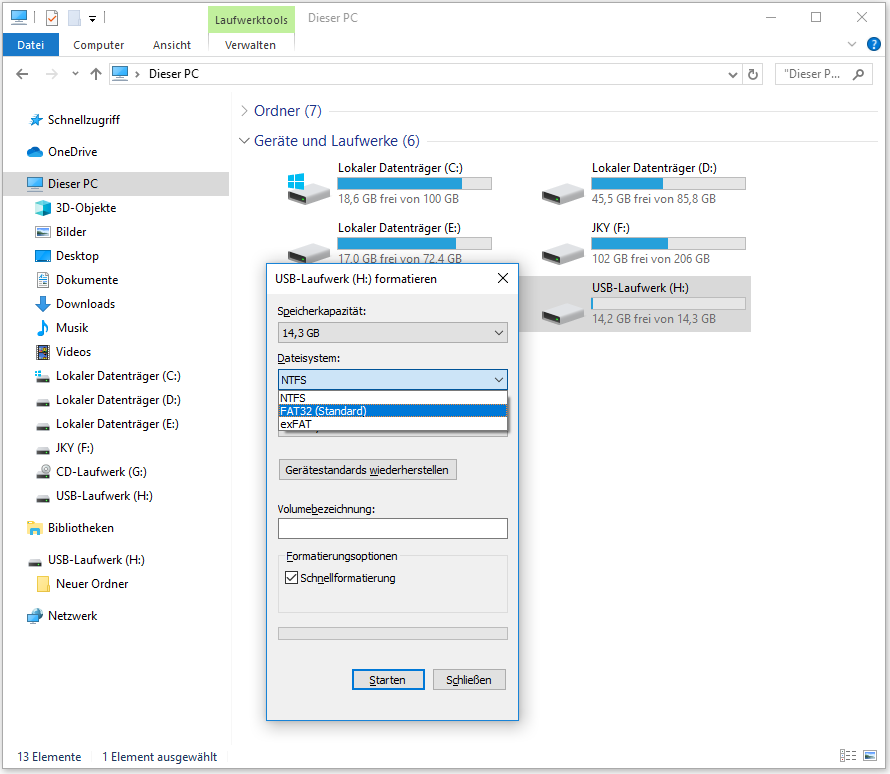
Task: Choose NTFS from the file system list
Action: (x=392, y=398)
